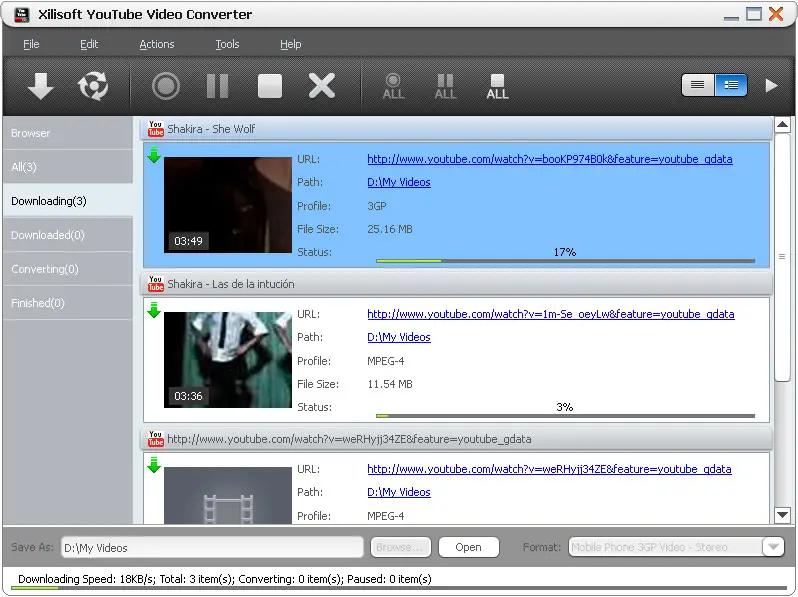Click the Open folder button
798x597 pixels.
(468, 547)
